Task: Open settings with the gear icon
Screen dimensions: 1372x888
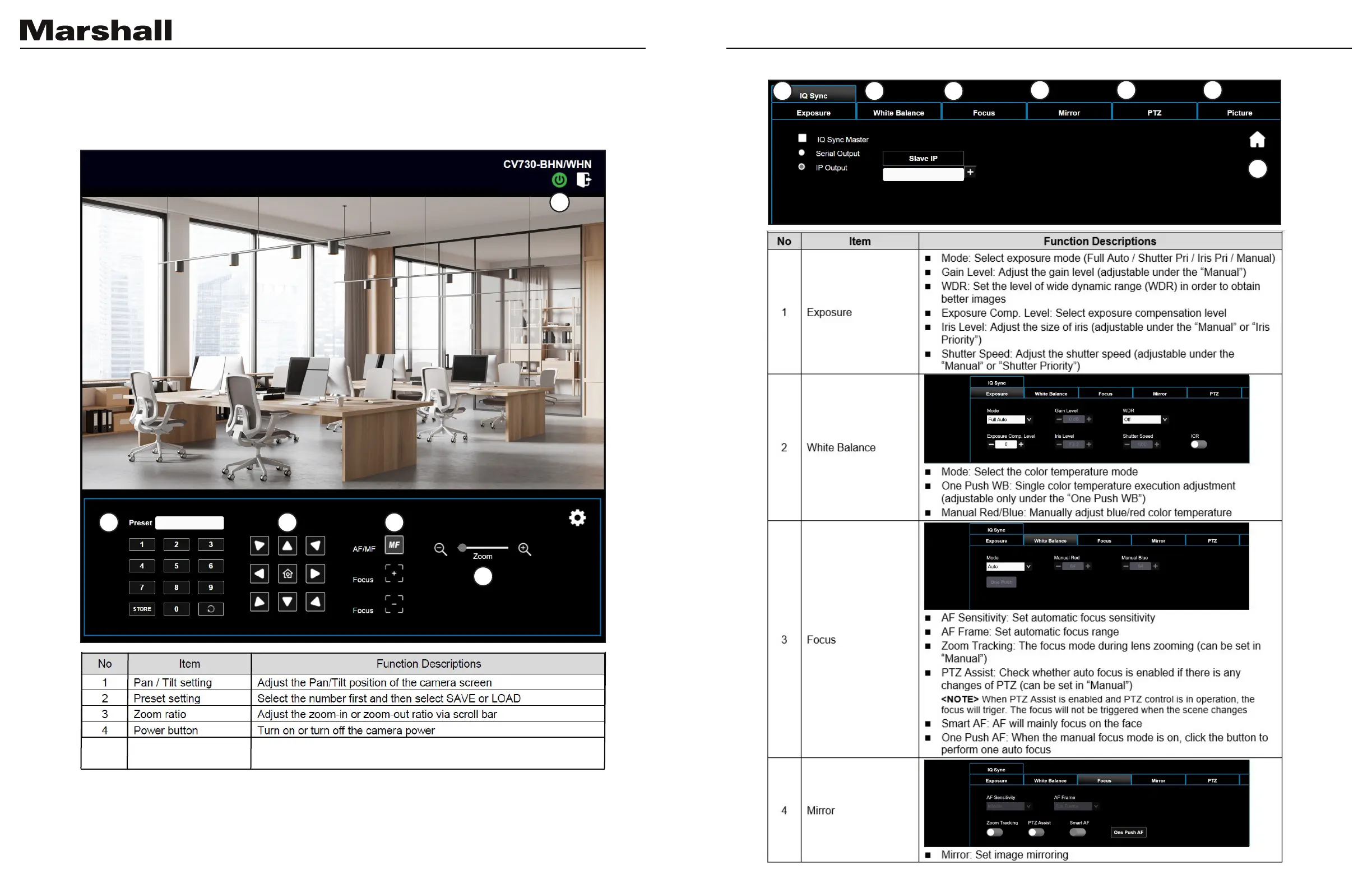Action: point(577,518)
